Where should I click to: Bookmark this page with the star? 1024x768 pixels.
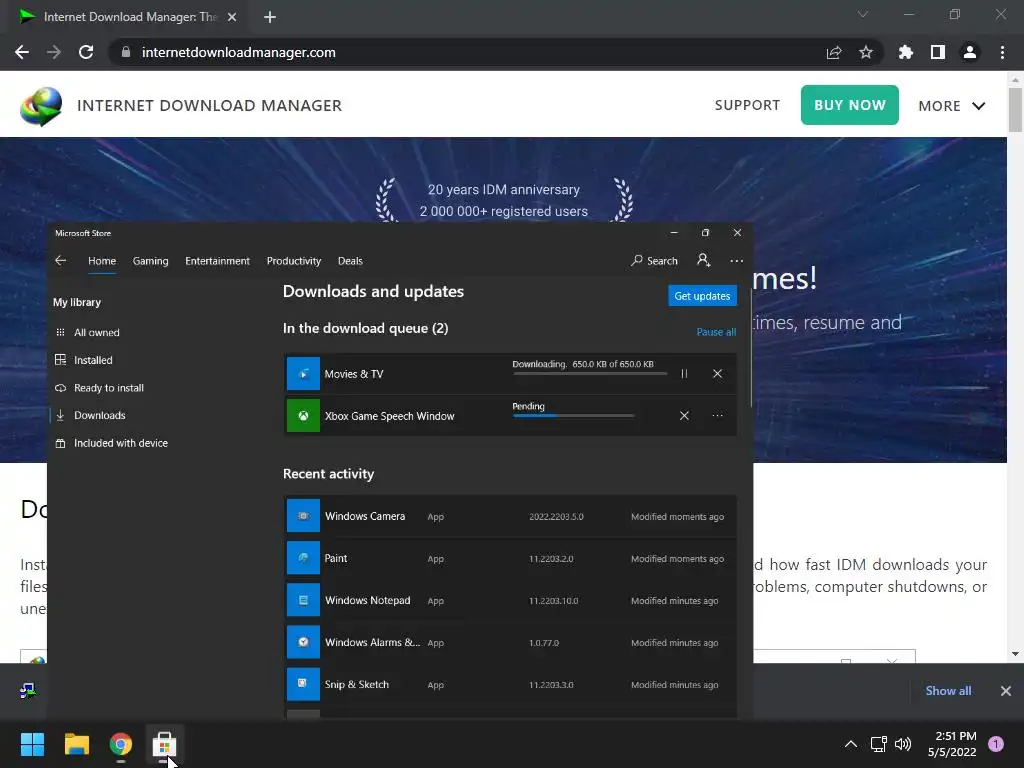(x=865, y=52)
